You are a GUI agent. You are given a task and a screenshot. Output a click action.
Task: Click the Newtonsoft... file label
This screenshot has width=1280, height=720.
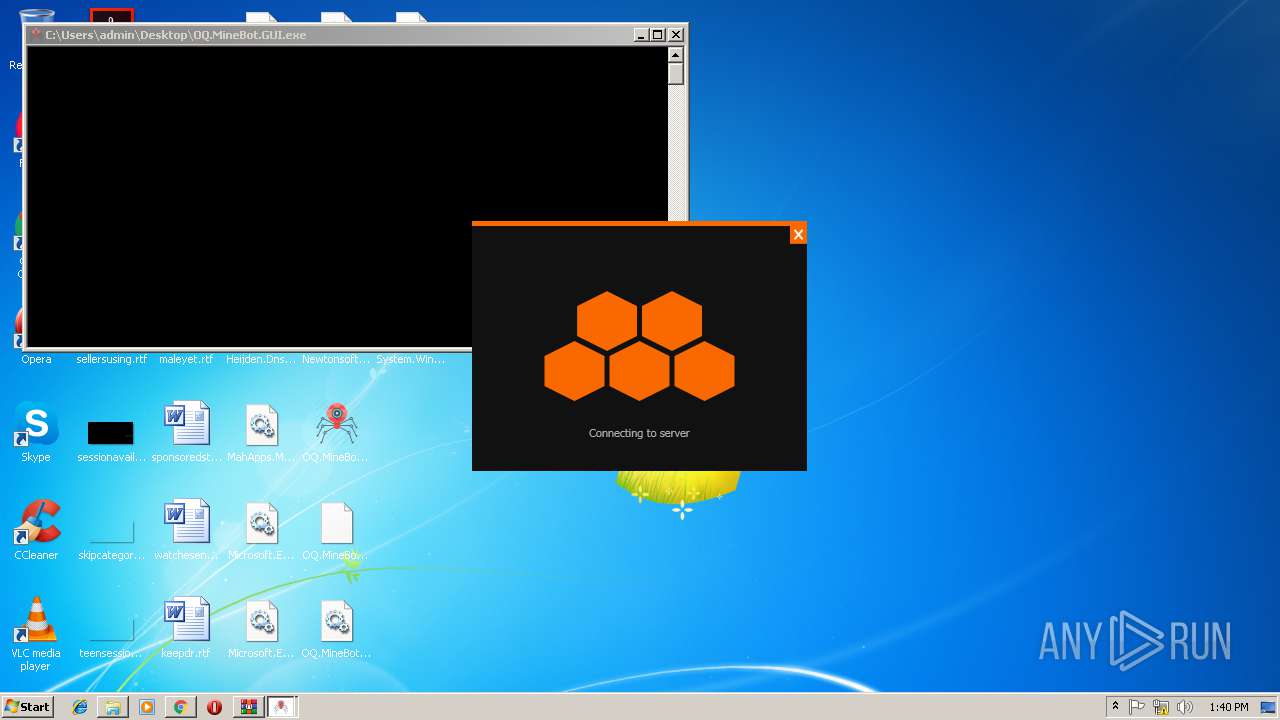(337, 359)
